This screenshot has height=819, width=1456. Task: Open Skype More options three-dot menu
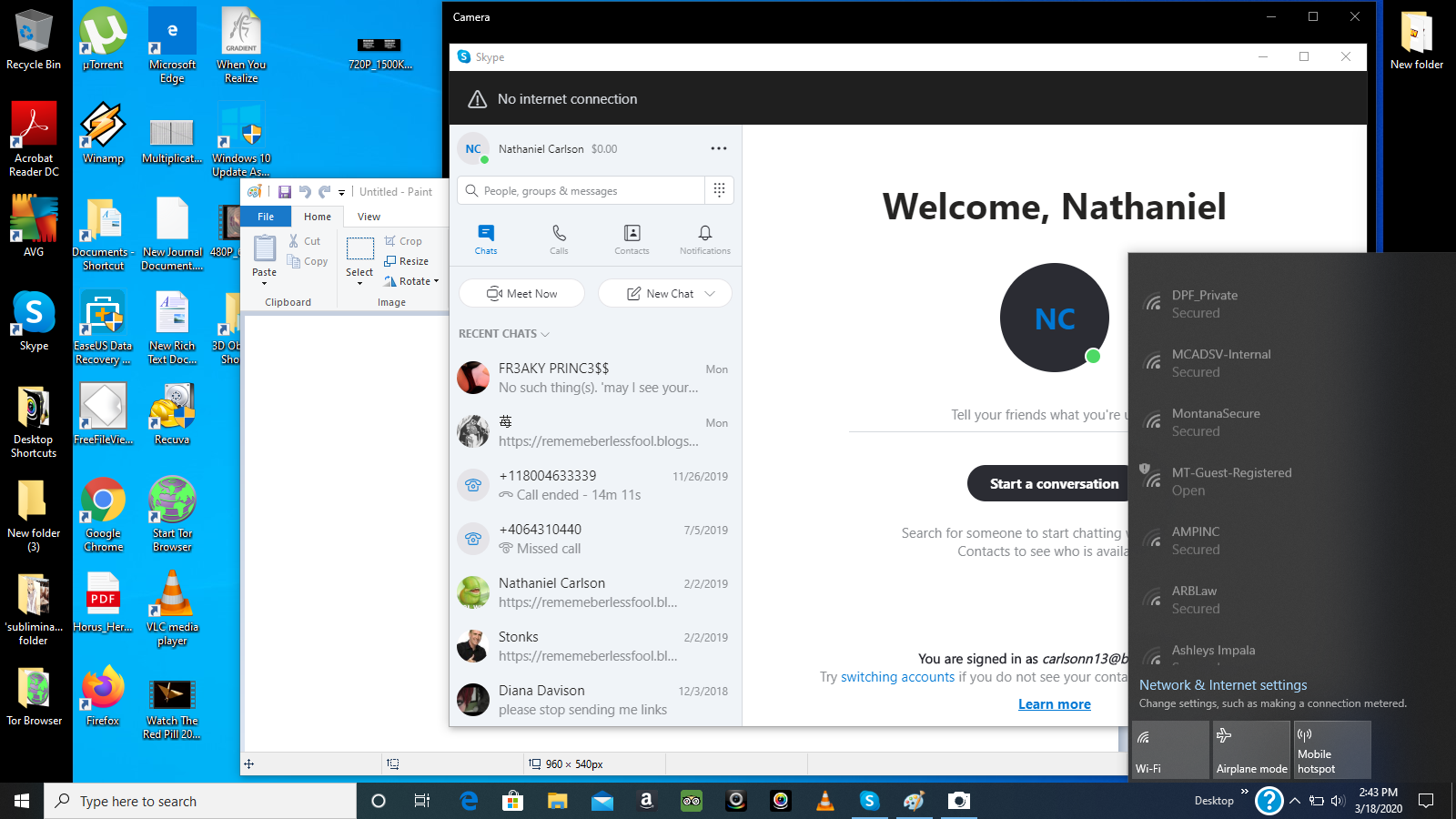tap(719, 148)
